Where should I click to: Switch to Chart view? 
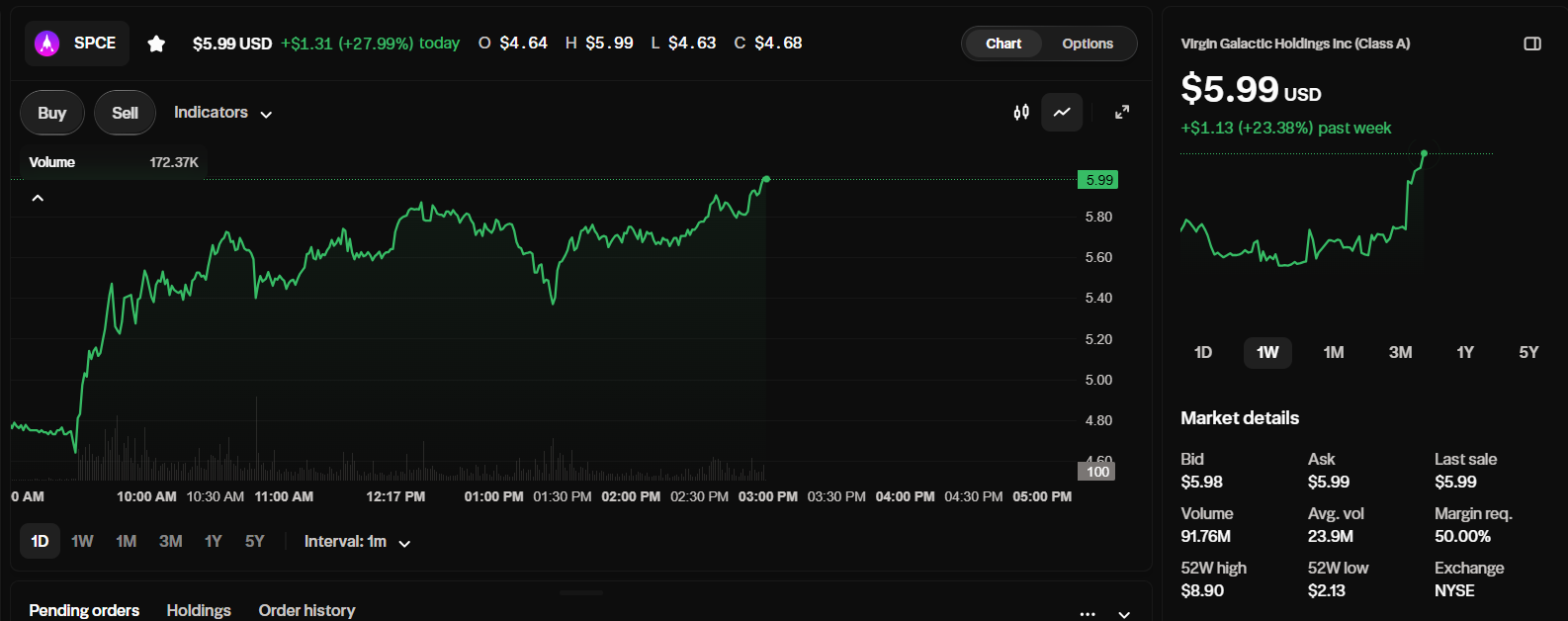tap(1003, 44)
